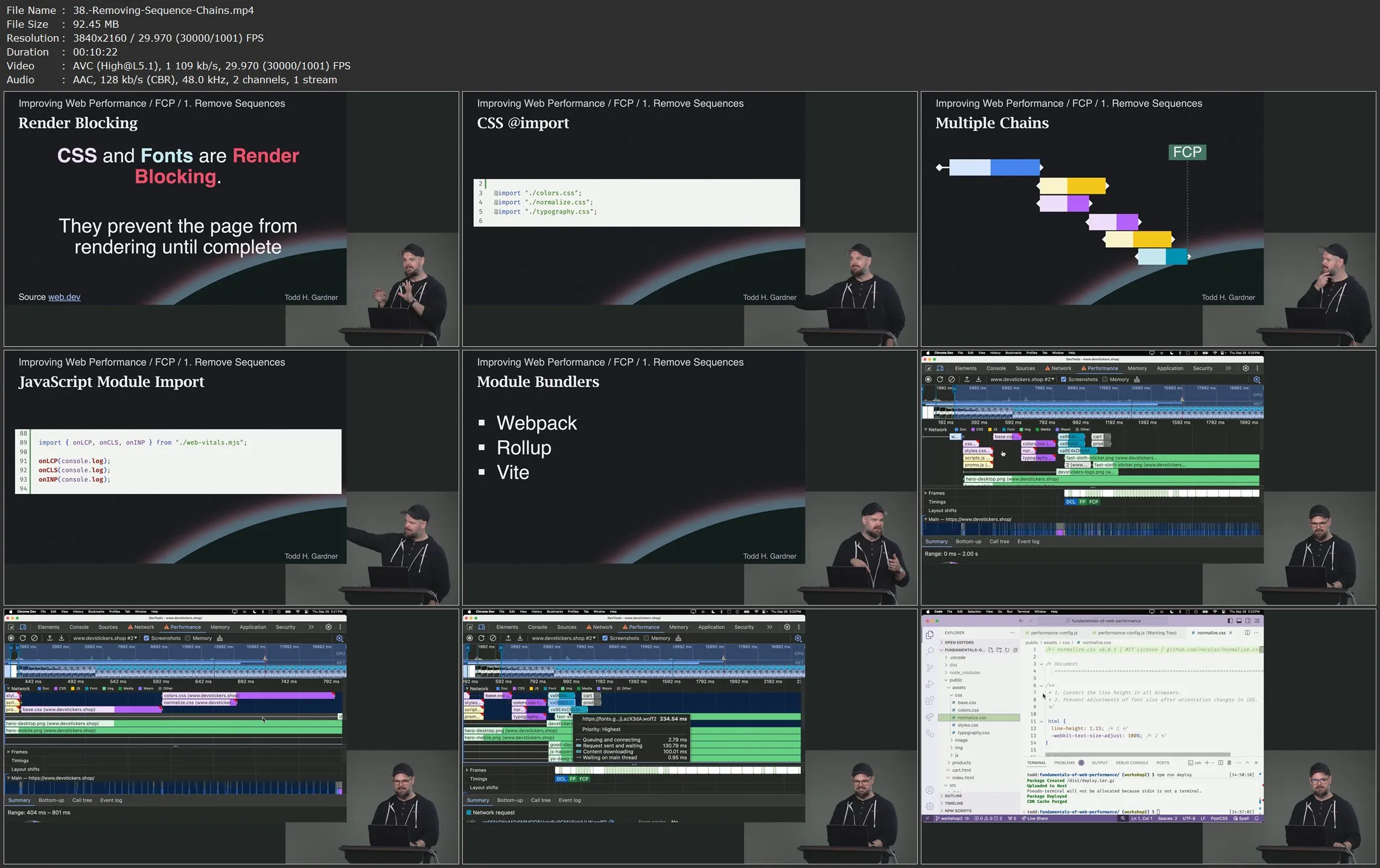Open Call tree tab in 3:21 PM DevTools frame
The image size is (1380, 868).
[82, 800]
